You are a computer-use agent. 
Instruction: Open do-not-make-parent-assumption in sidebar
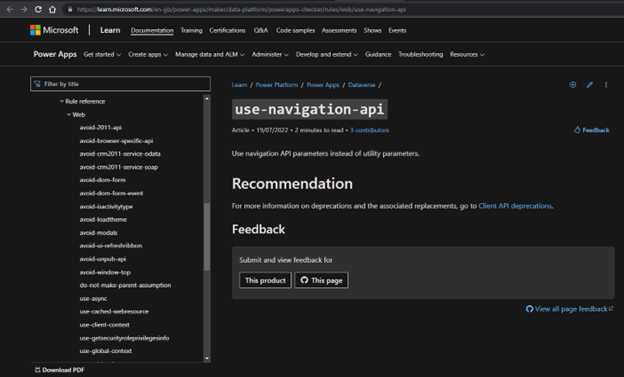pyautogui.click(x=125, y=285)
